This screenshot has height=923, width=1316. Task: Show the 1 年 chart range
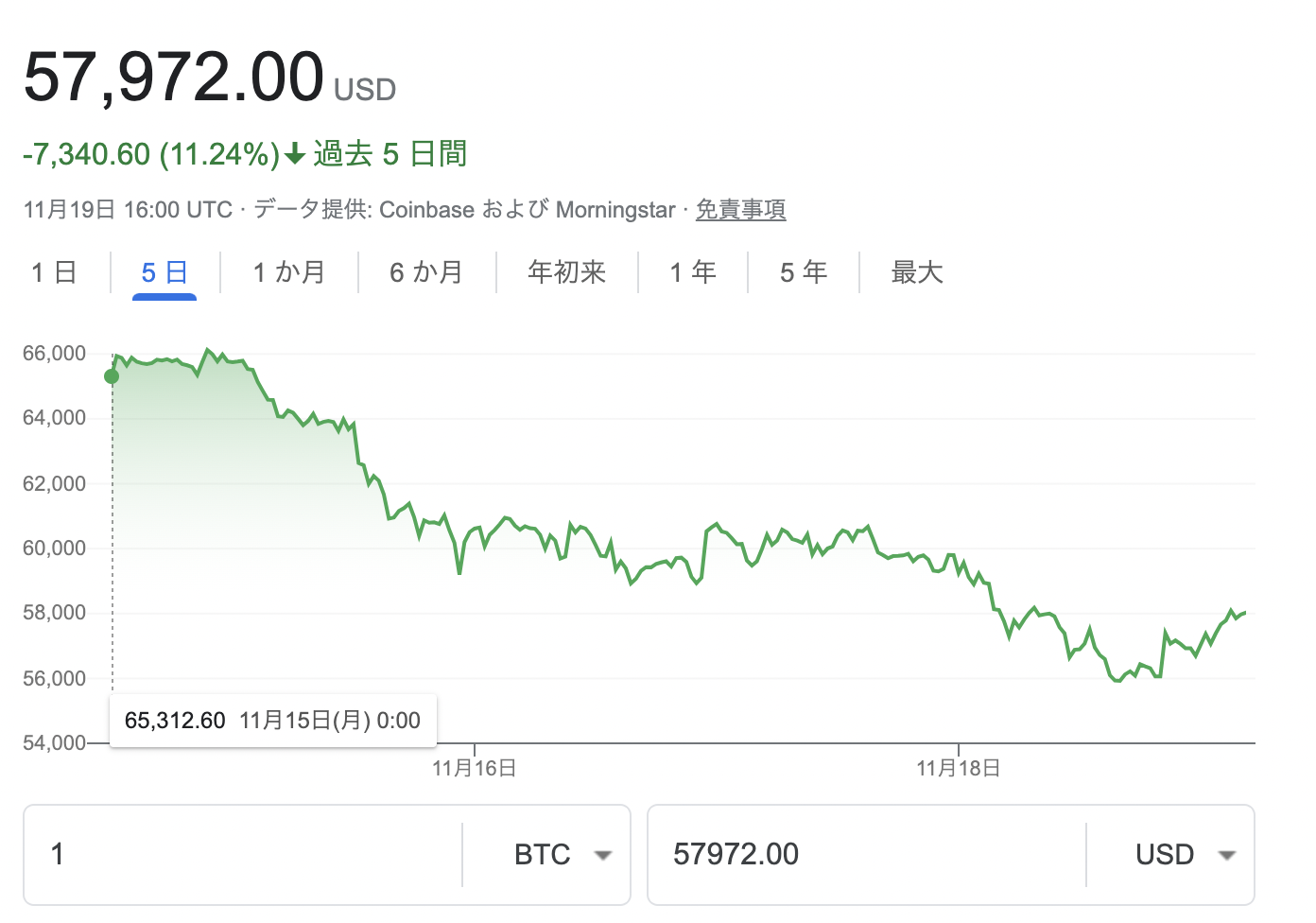coord(693,272)
